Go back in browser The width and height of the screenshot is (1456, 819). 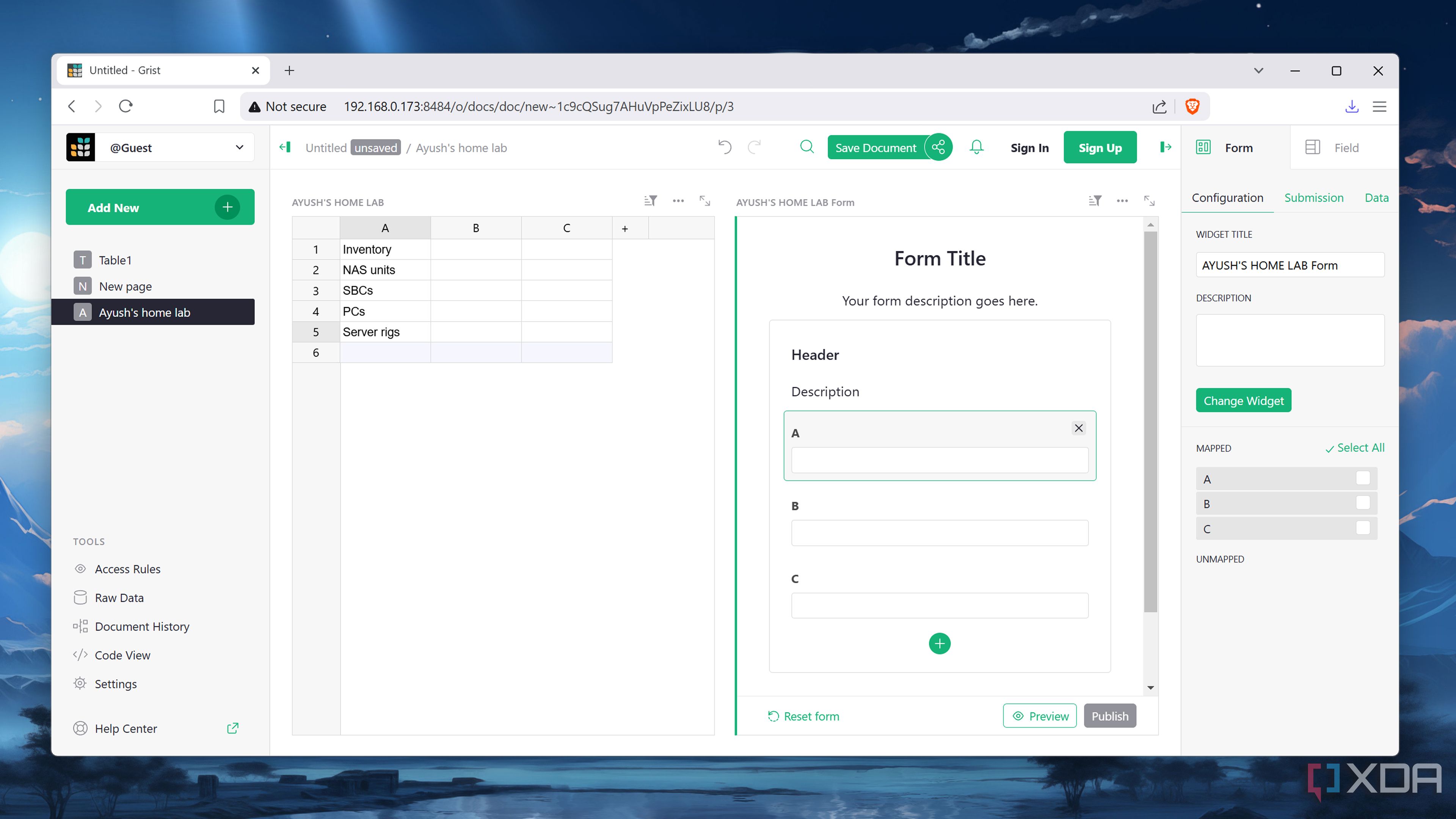coord(72,106)
